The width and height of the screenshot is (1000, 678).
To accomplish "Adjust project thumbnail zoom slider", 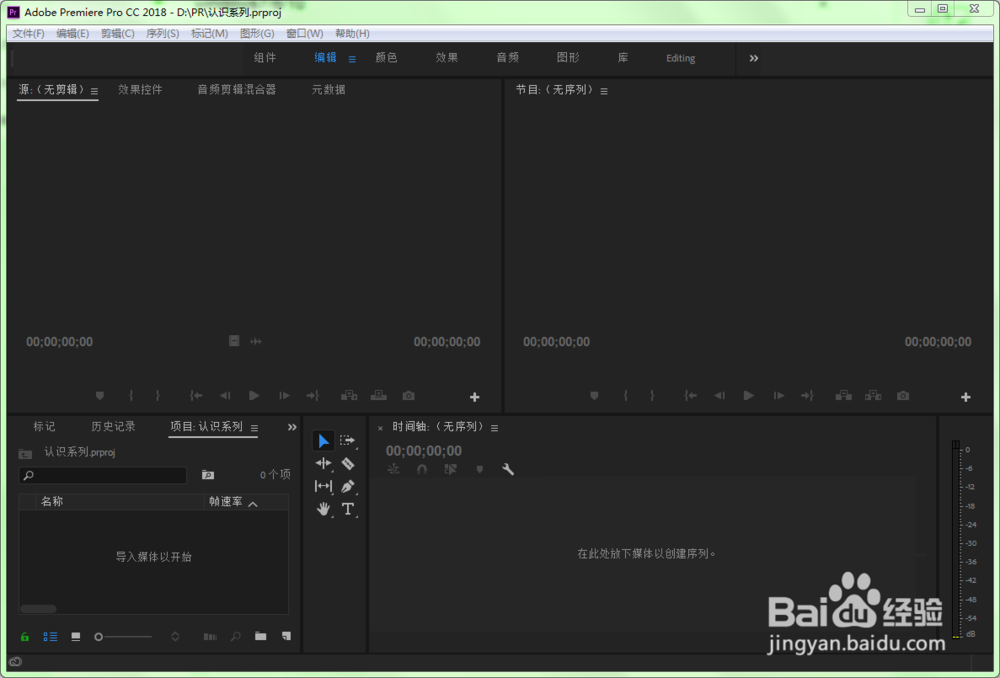I will (122, 637).
